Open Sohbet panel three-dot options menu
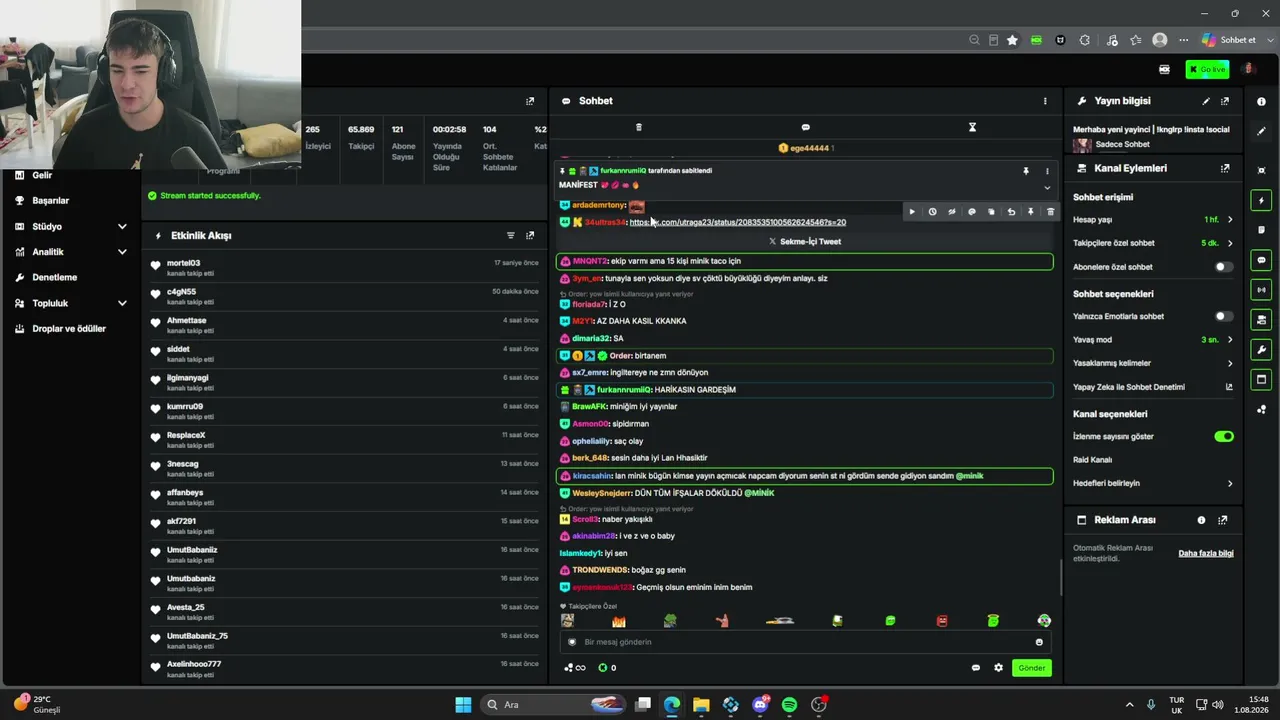The width and height of the screenshot is (1280, 720). pos(1045,101)
